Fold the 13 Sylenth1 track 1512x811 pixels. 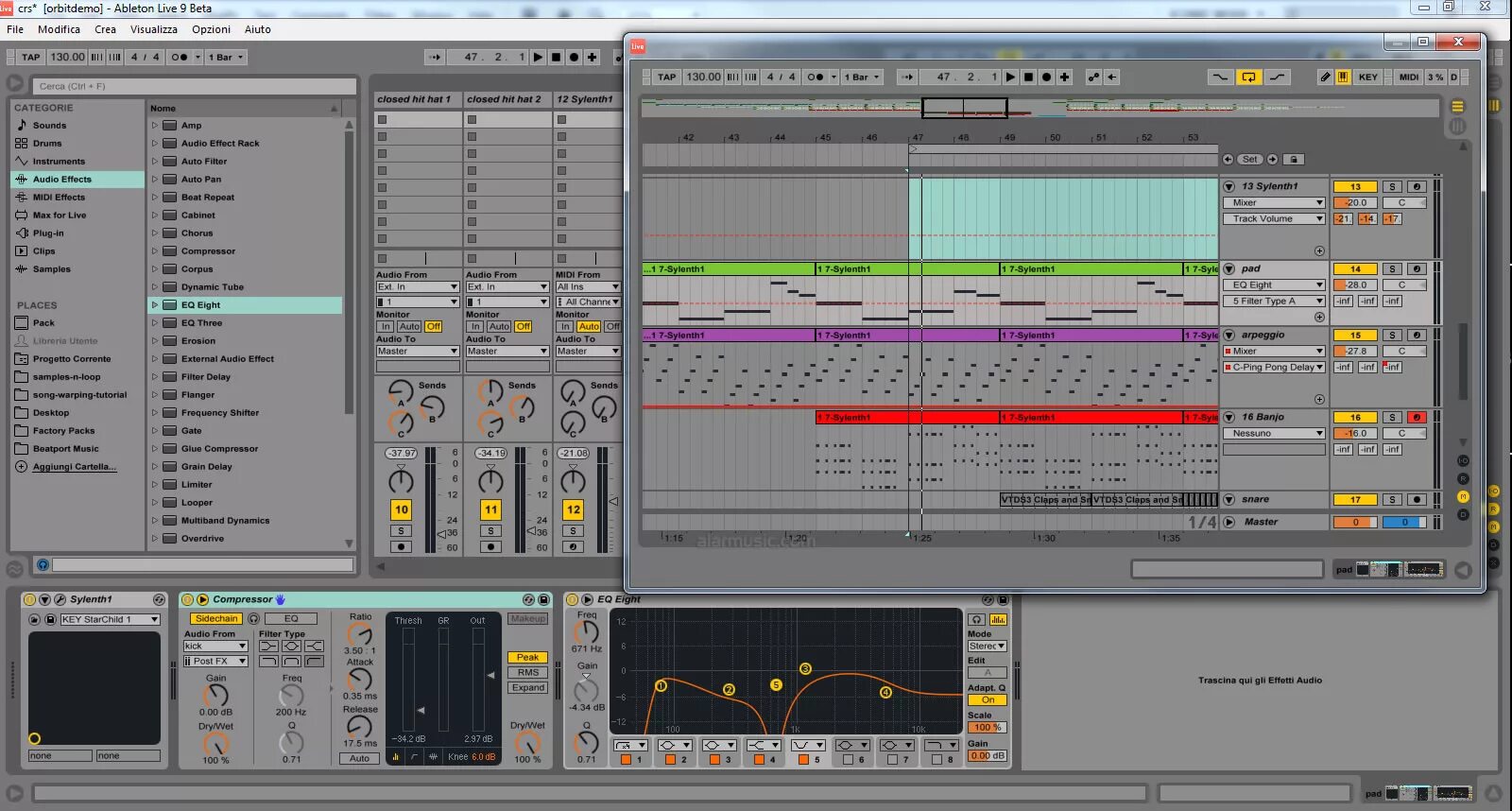pyautogui.click(x=1229, y=186)
